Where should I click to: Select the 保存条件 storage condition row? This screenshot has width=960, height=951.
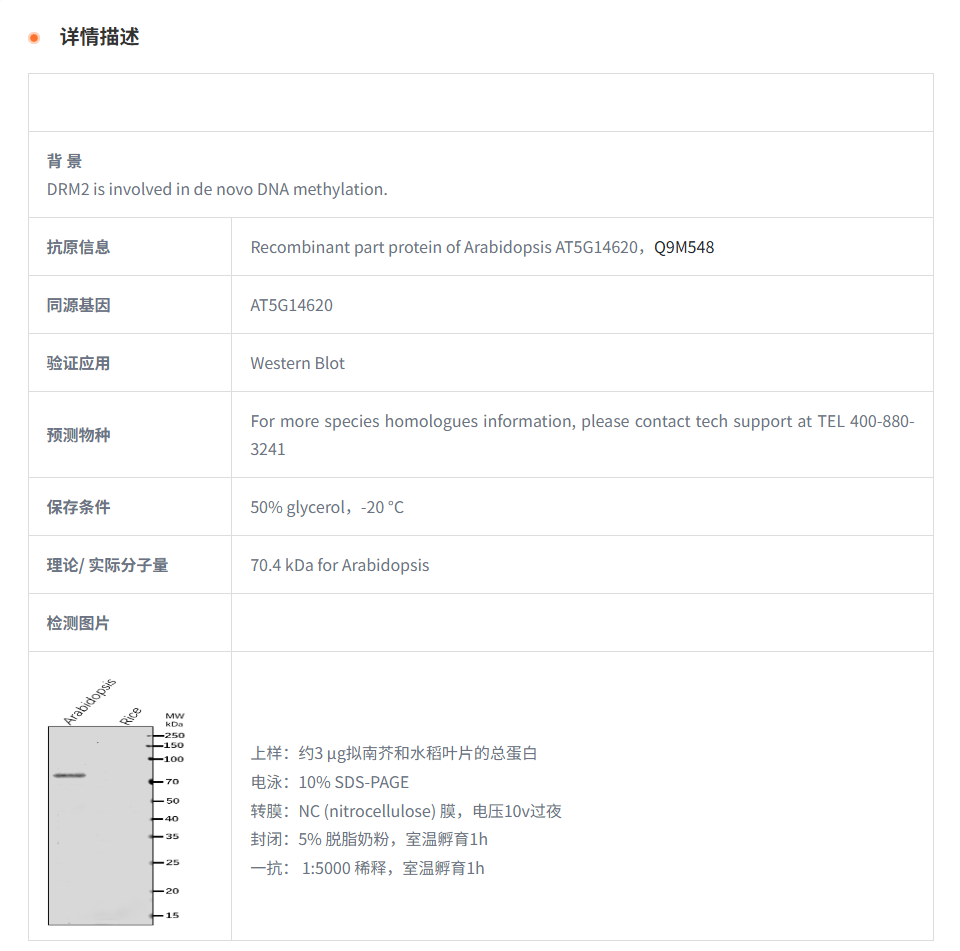point(78,507)
